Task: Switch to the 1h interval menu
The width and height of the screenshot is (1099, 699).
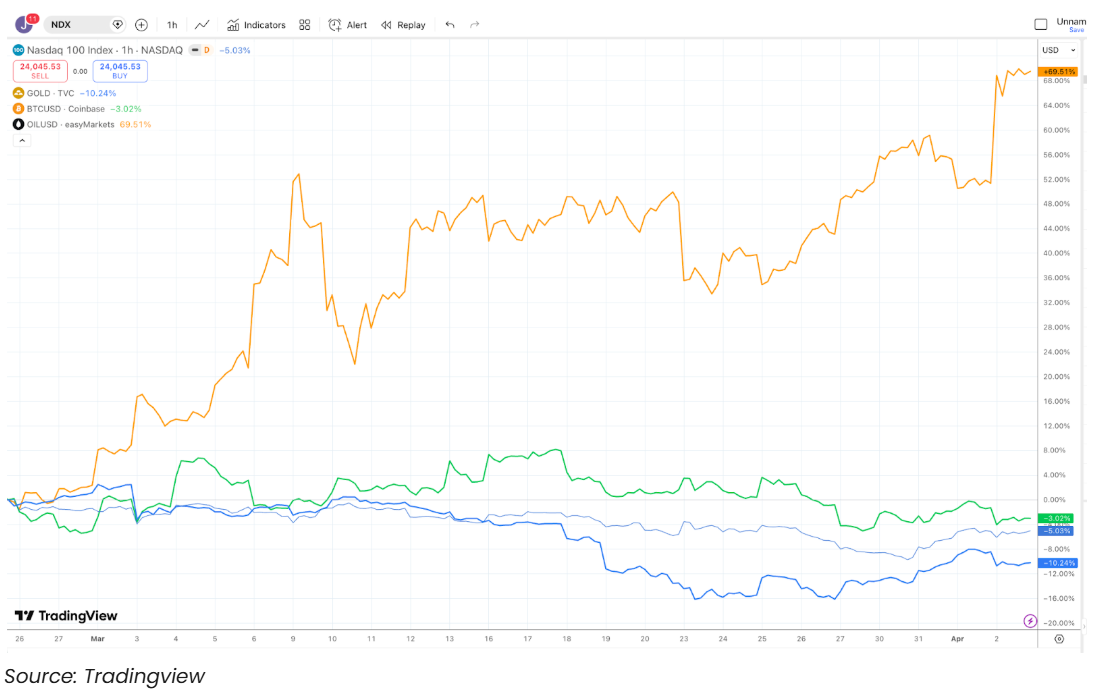Action: 170,24
